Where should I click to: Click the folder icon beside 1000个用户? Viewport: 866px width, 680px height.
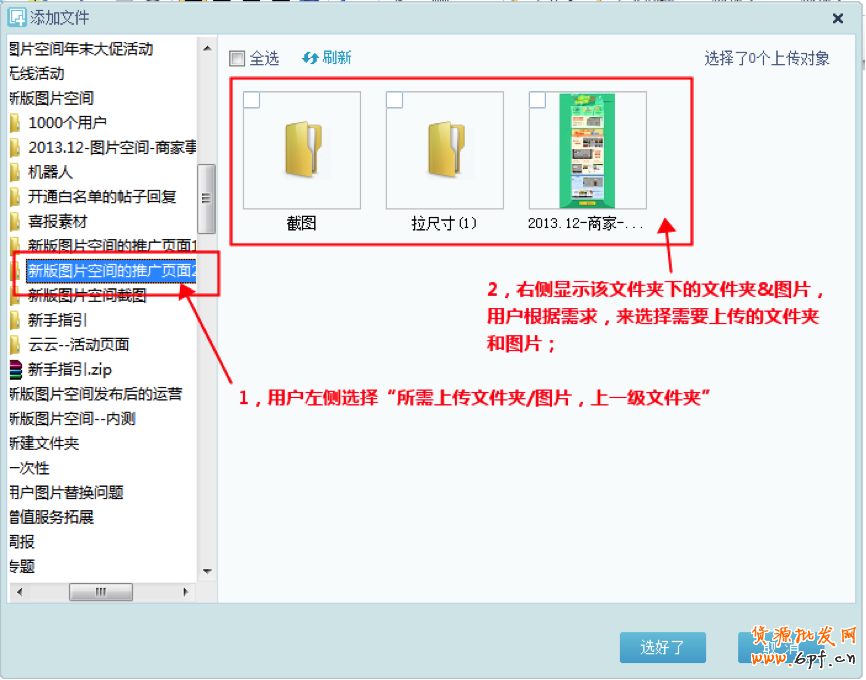click(15, 123)
